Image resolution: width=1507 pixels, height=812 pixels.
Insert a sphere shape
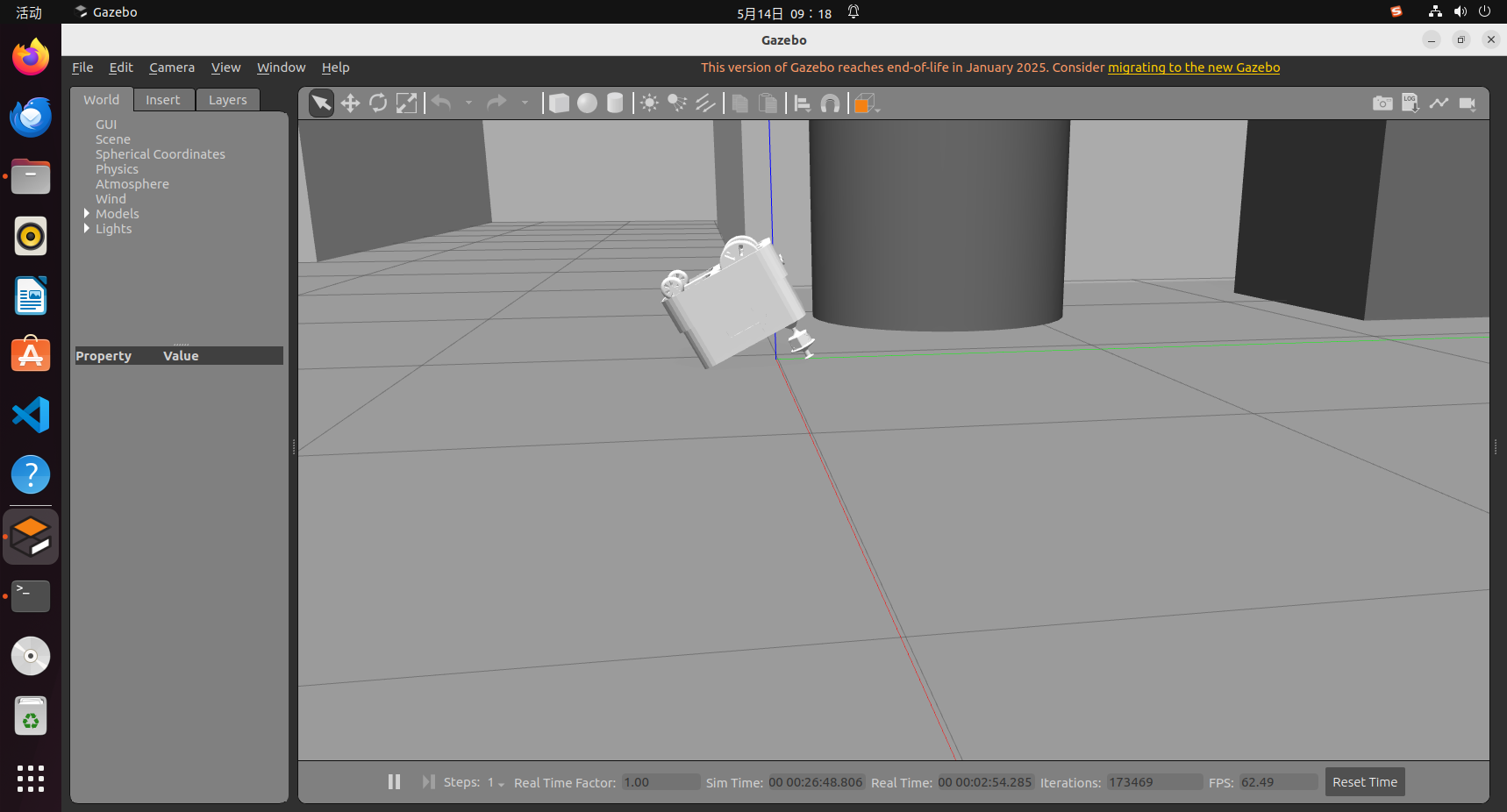pyautogui.click(x=587, y=103)
